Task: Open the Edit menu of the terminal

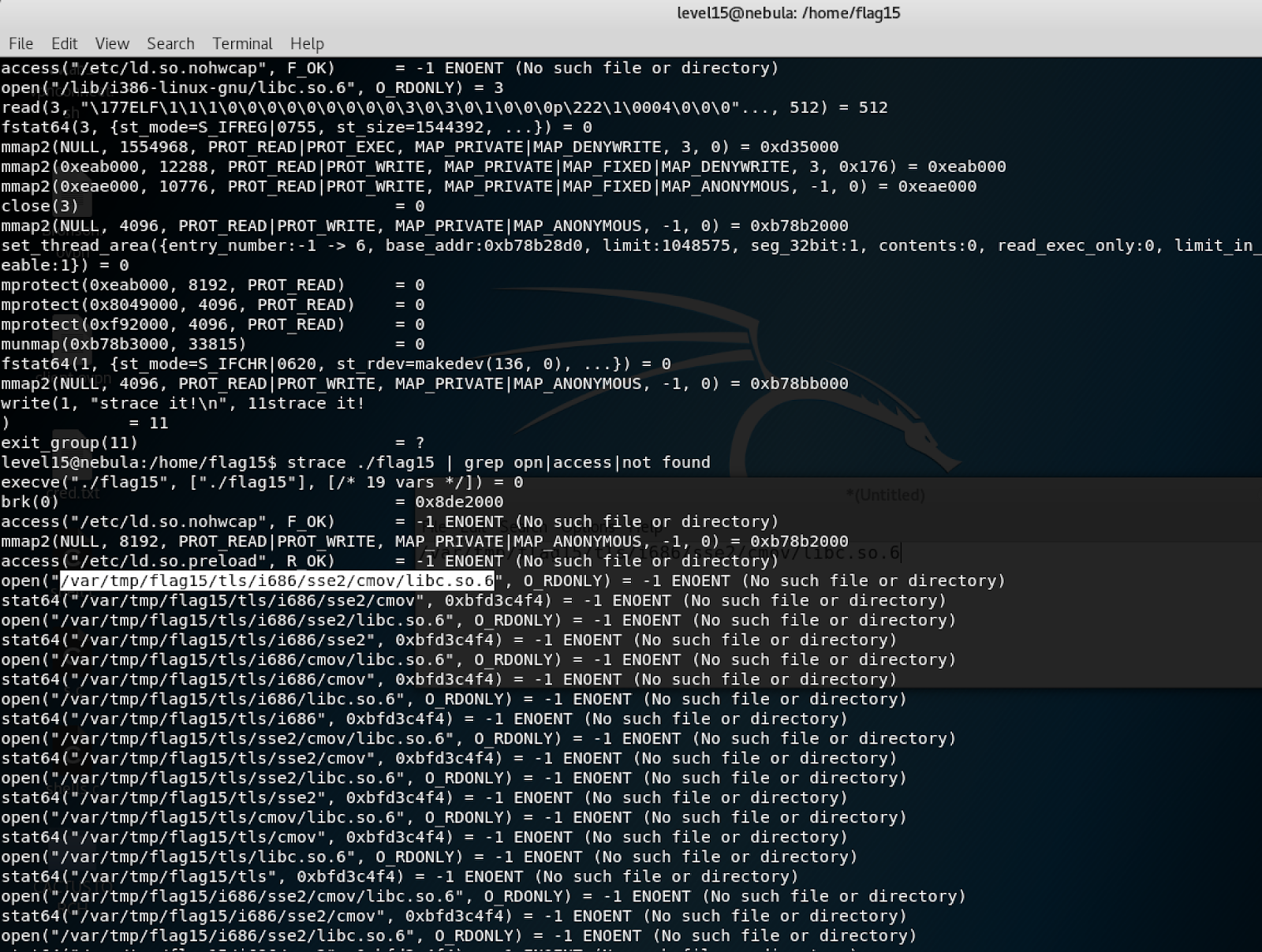Action: (64, 43)
